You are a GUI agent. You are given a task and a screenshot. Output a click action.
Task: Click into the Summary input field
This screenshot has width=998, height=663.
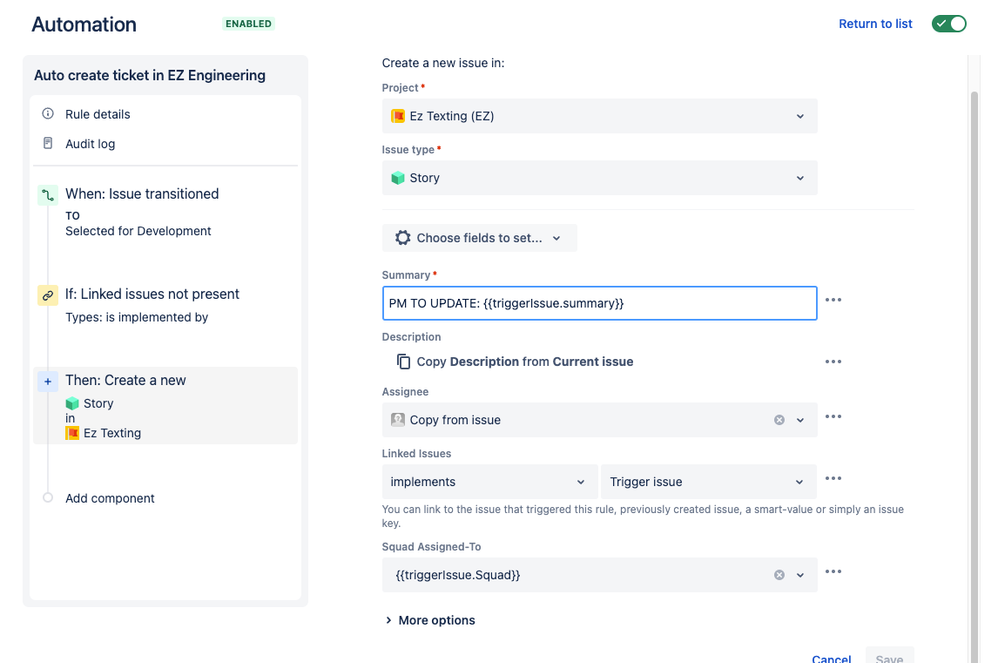[600, 303]
